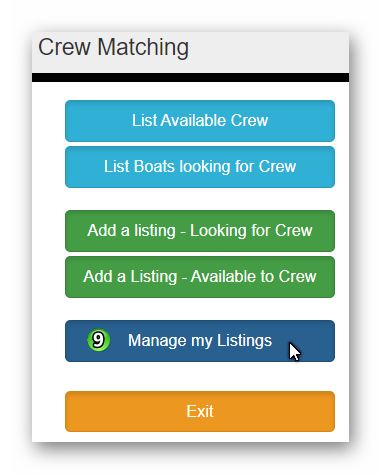Add a Listing – Available to Crew
Image resolution: width=382 pixels, height=475 pixels.
click(x=200, y=277)
